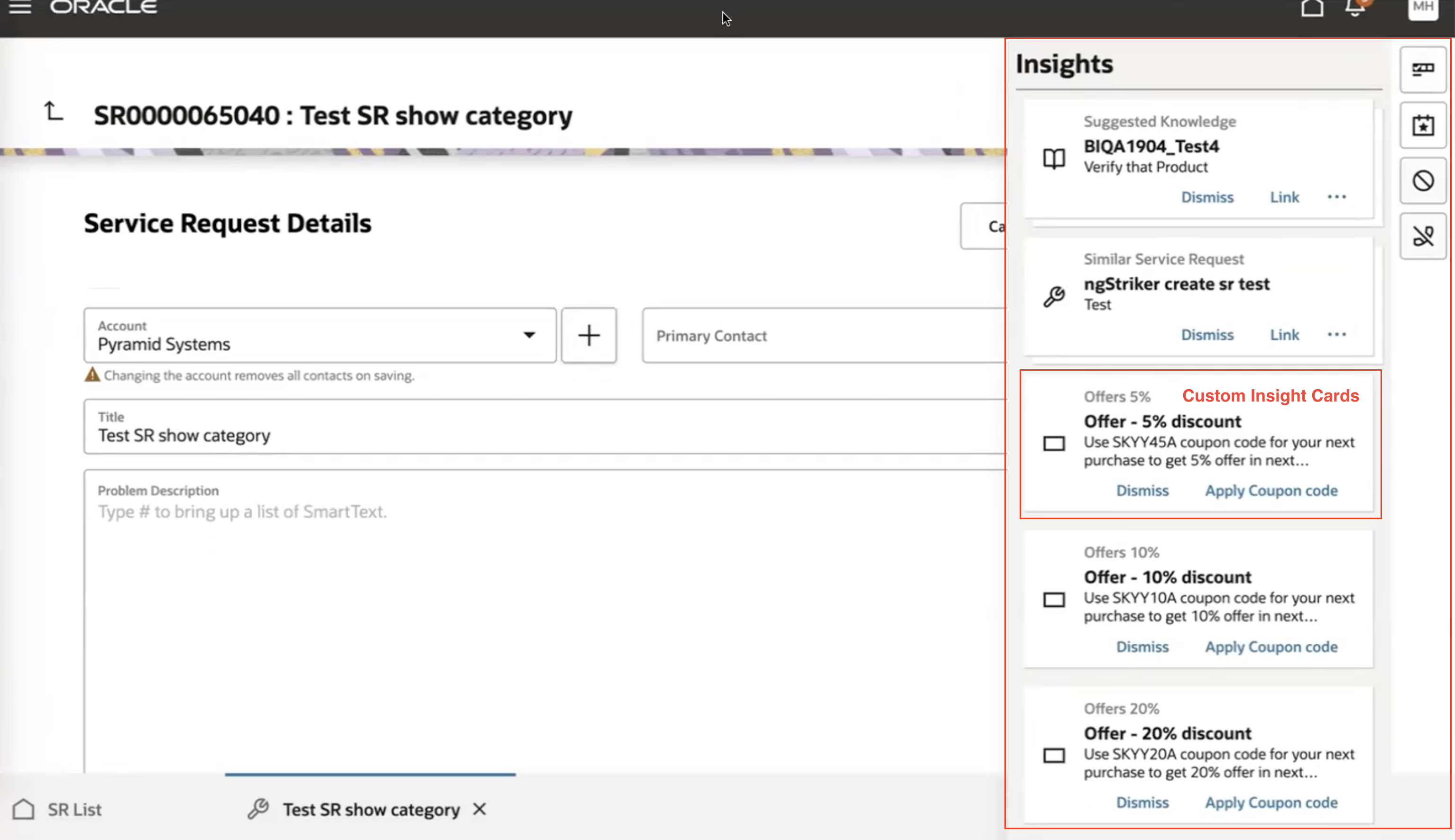Screen dimensions: 1455x840
Task: Click the plus icon next to Account field
Action: (589, 335)
